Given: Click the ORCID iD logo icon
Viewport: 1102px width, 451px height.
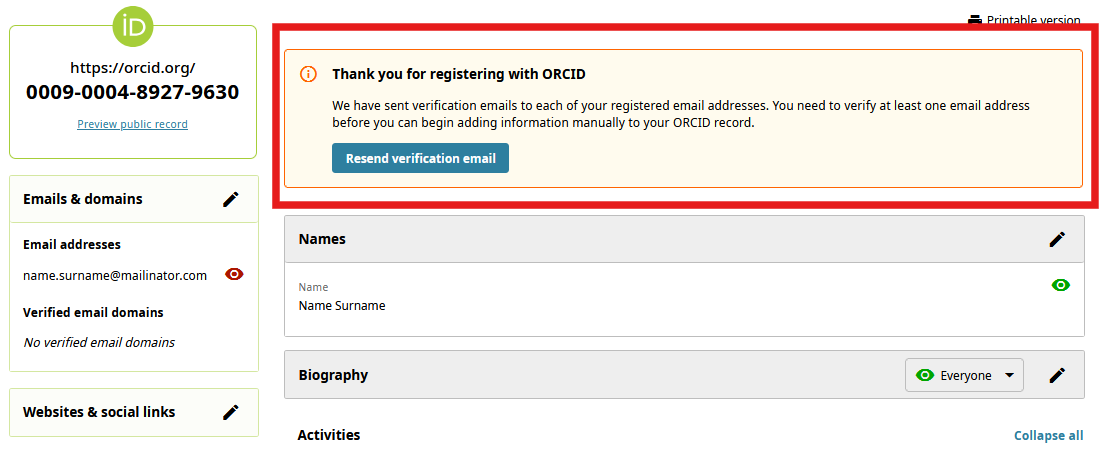Looking at the screenshot, I should click(x=132, y=27).
